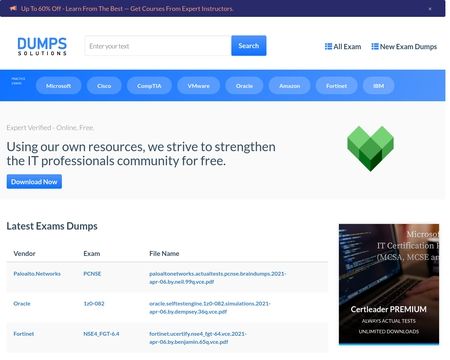The image size is (450, 360).
Task: Click the Download Now button
Action: point(34,182)
